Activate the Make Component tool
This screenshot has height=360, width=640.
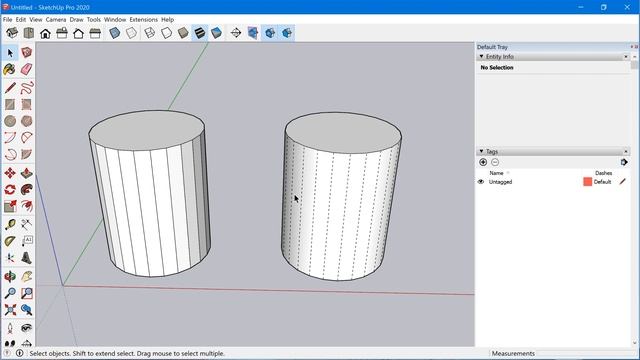(x=27, y=53)
